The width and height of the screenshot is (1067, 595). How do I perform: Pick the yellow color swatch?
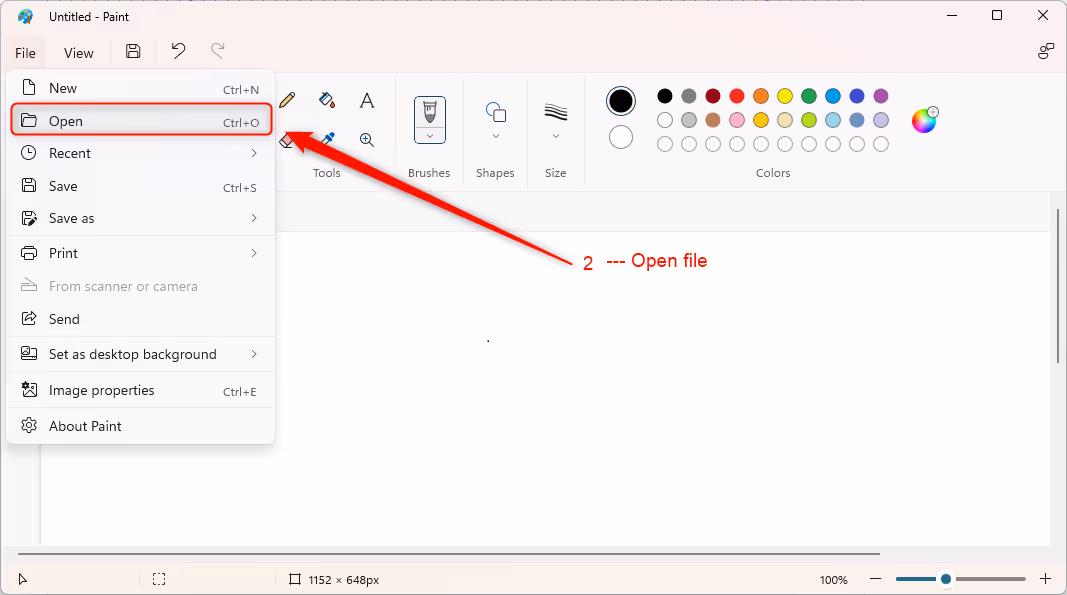click(785, 96)
